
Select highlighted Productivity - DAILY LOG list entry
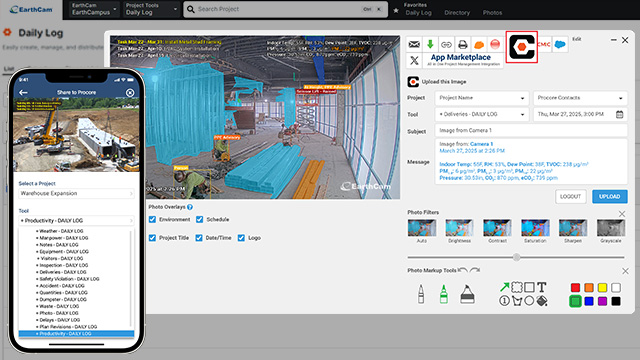coord(76,334)
